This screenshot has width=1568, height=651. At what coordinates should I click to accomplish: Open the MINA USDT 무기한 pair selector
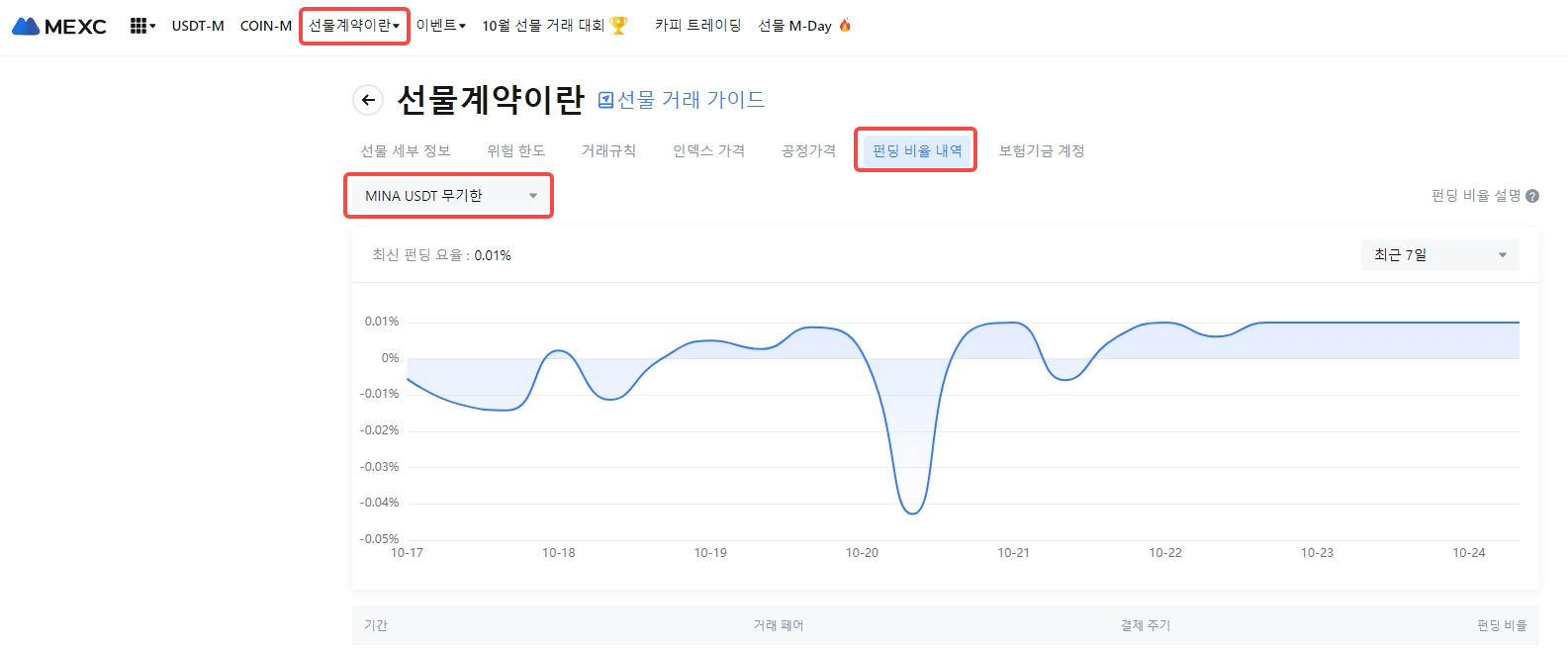click(449, 196)
